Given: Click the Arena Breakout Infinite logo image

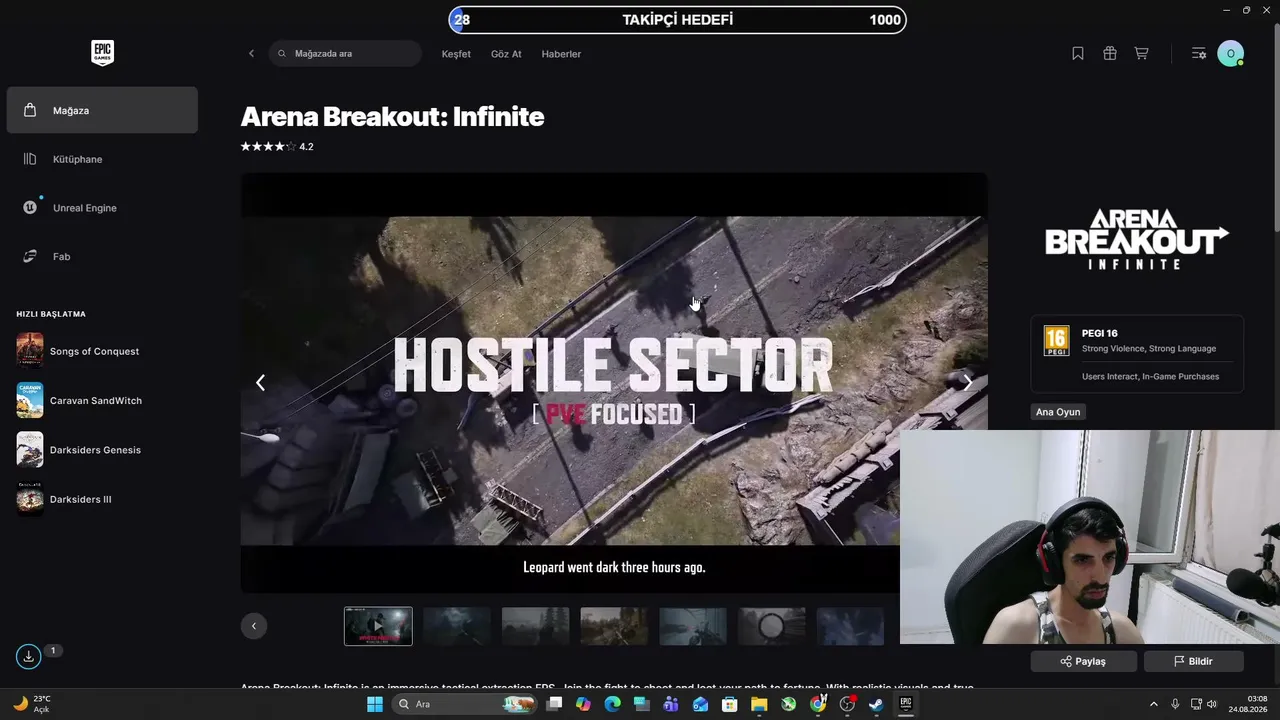Looking at the screenshot, I should tap(1137, 239).
